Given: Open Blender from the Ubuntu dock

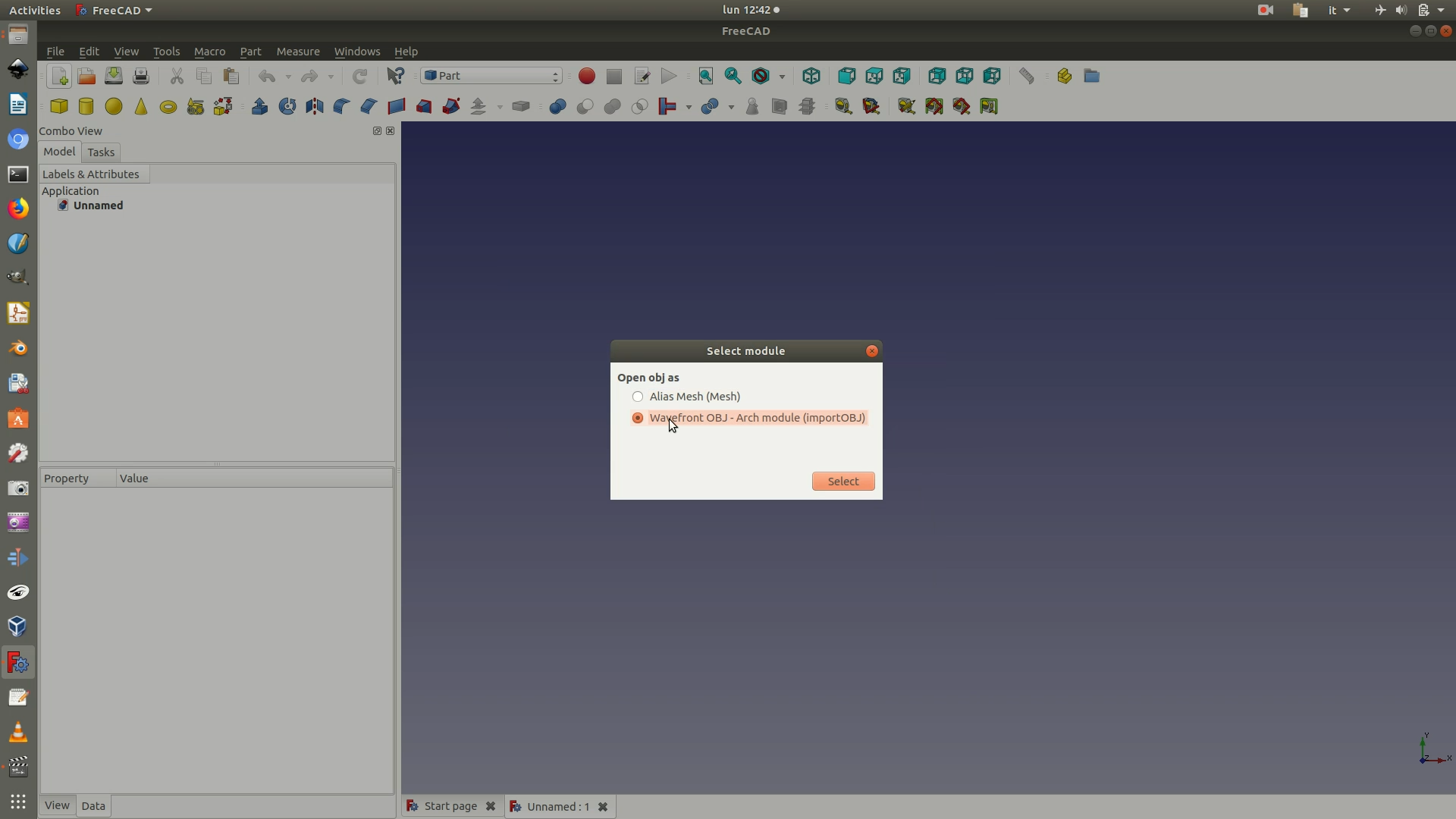Looking at the screenshot, I should point(18,348).
